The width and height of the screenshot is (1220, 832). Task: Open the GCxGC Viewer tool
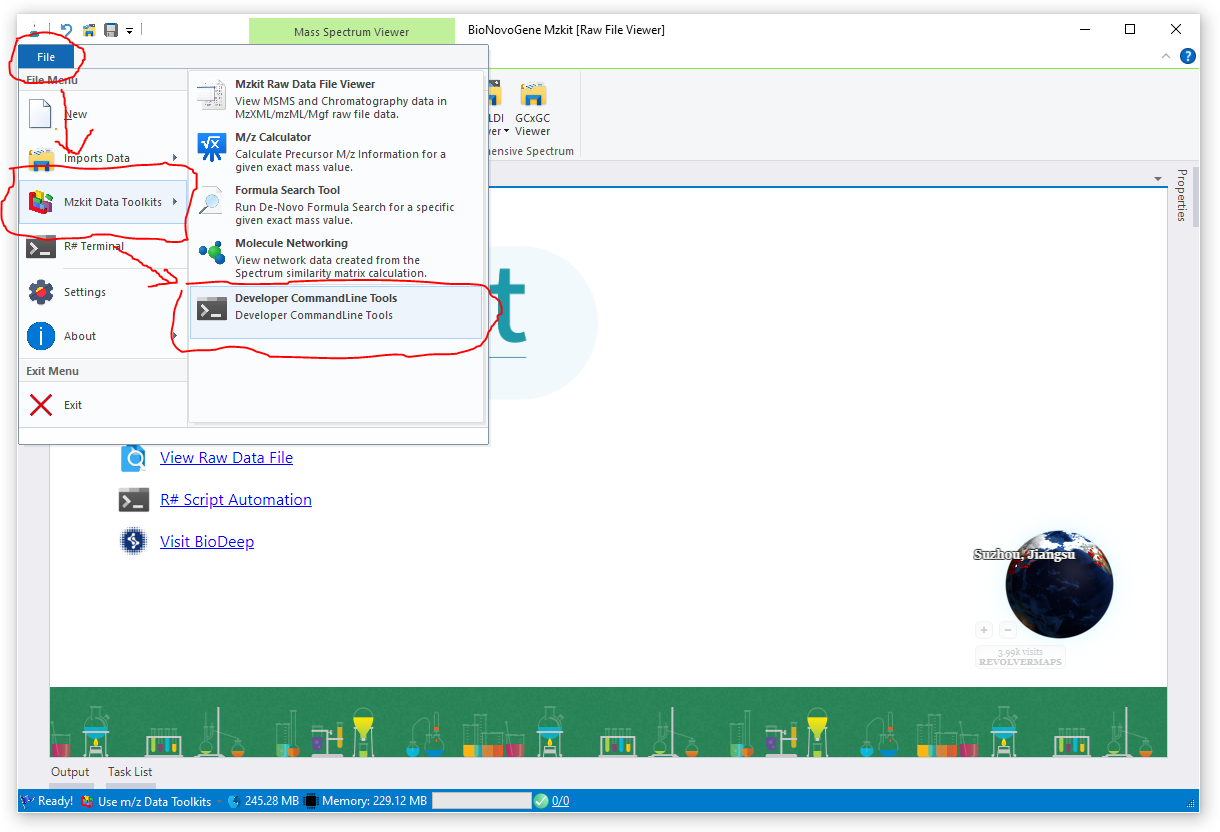tap(532, 110)
